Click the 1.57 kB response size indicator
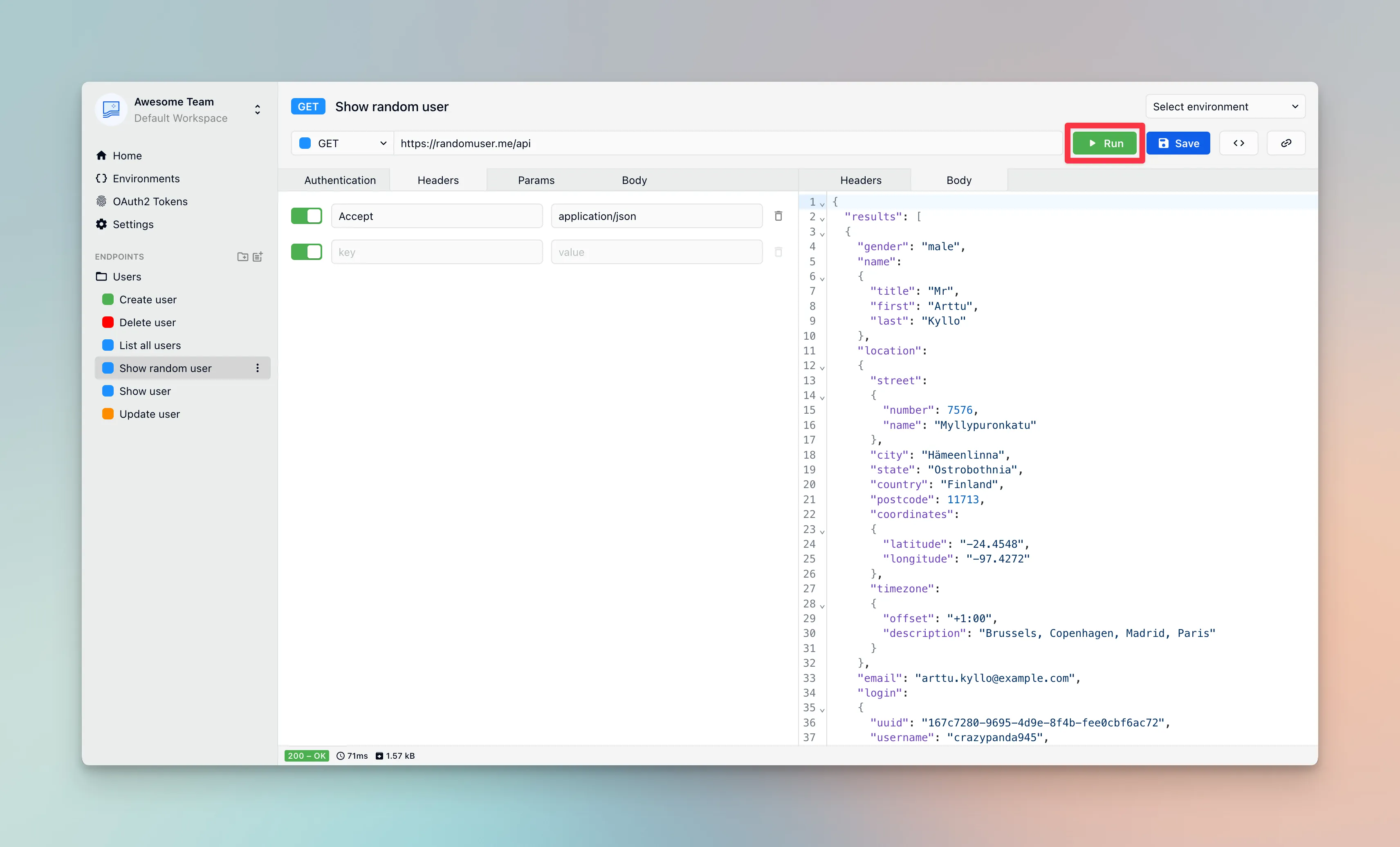Image resolution: width=1400 pixels, height=847 pixels. (395, 755)
